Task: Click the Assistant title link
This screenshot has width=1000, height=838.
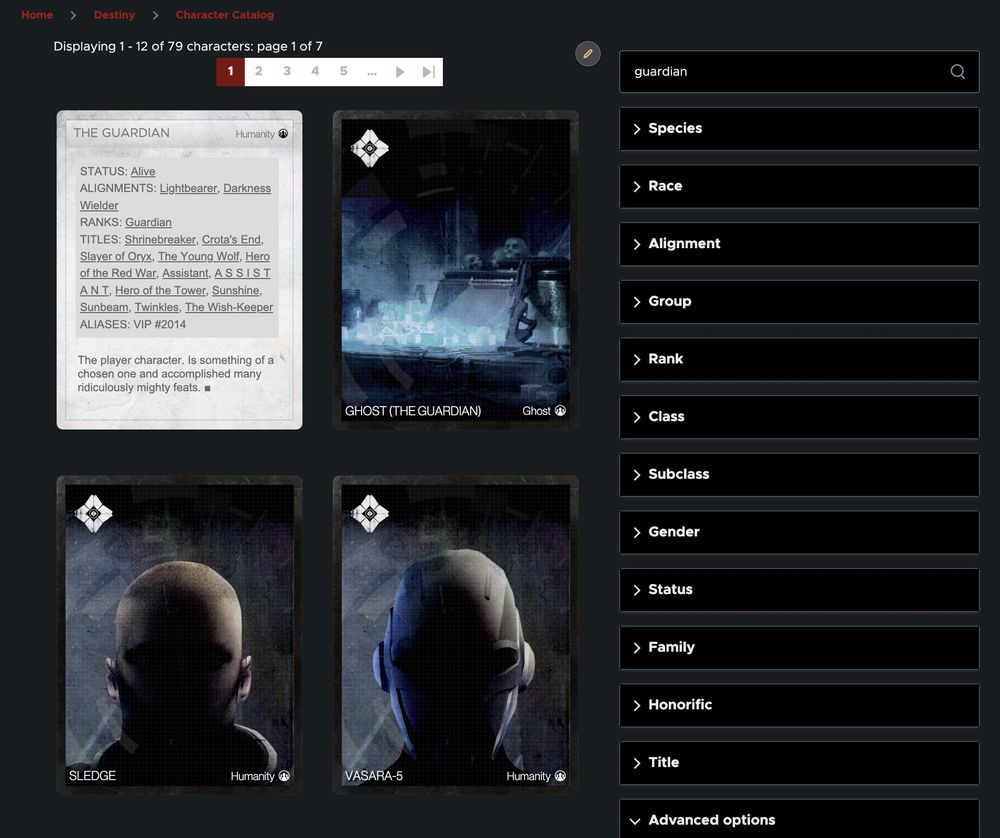Action: (185, 273)
